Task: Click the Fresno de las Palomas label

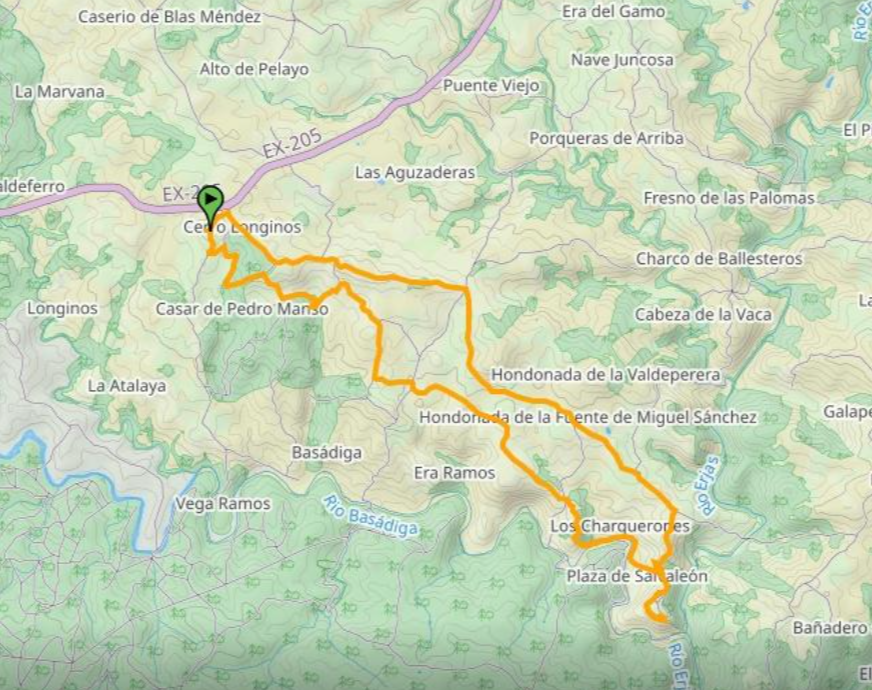Action: pyautogui.click(x=729, y=198)
